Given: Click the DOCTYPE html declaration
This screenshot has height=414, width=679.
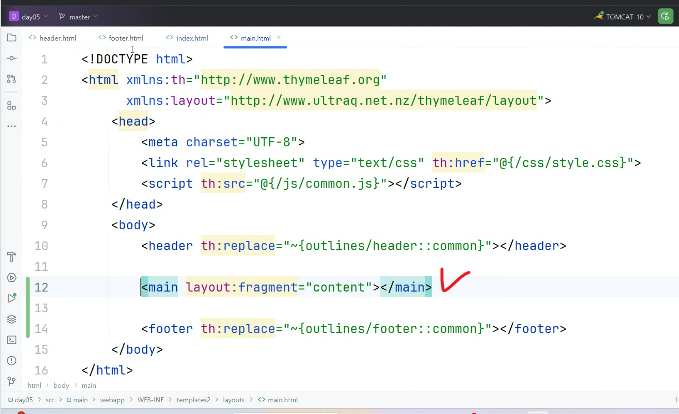Looking at the screenshot, I should [x=137, y=59].
